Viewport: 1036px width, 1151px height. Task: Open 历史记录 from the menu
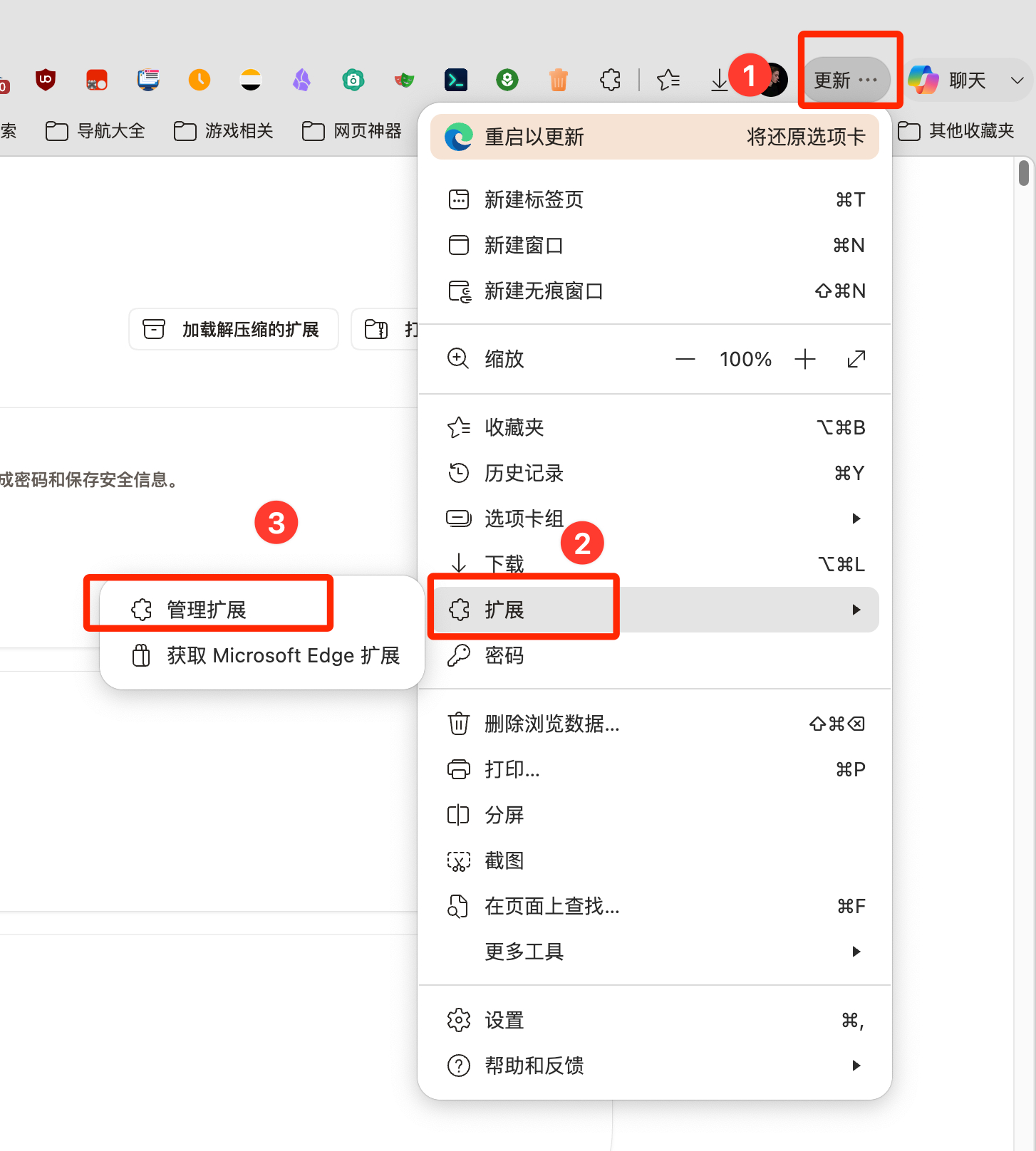[x=655, y=473]
